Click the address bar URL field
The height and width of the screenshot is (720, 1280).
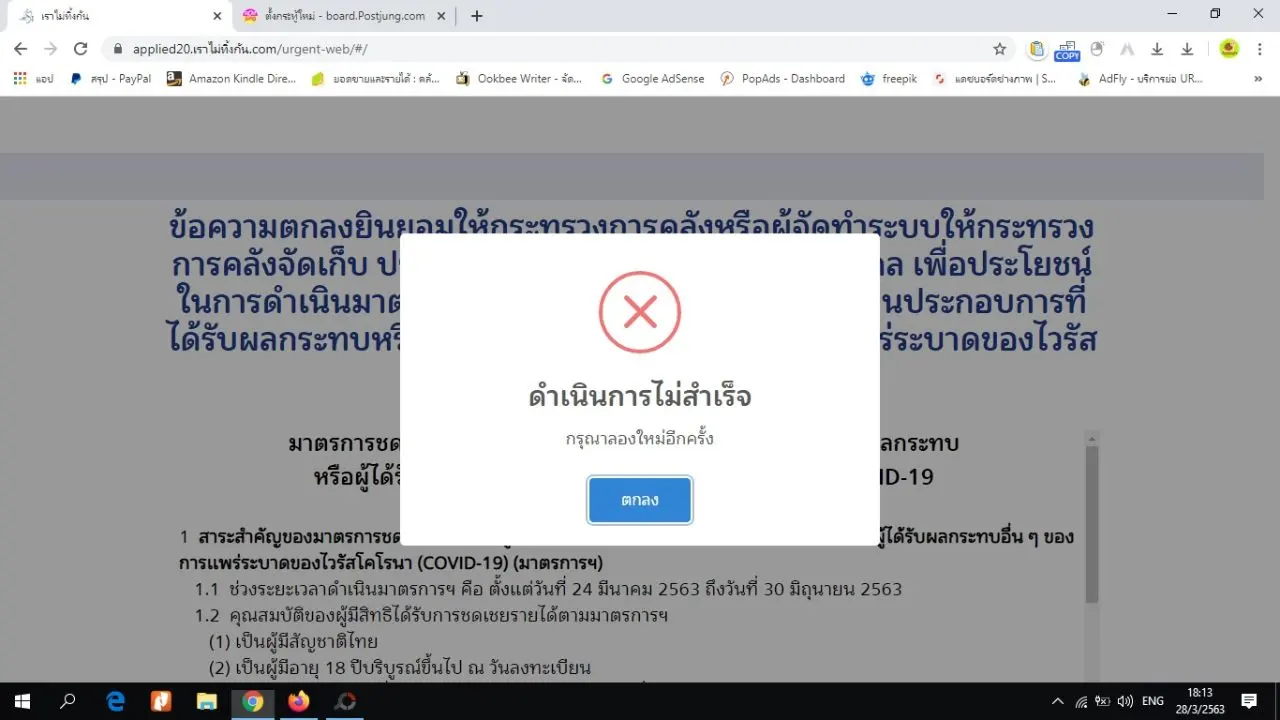tap(548, 48)
